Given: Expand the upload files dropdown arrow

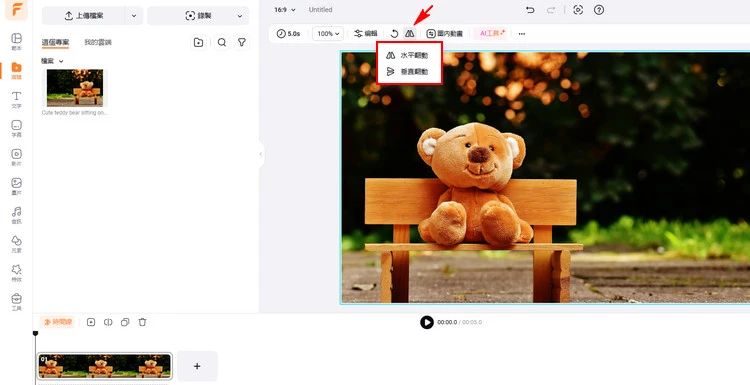Looking at the screenshot, I should pyautogui.click(x=134, y=16).
